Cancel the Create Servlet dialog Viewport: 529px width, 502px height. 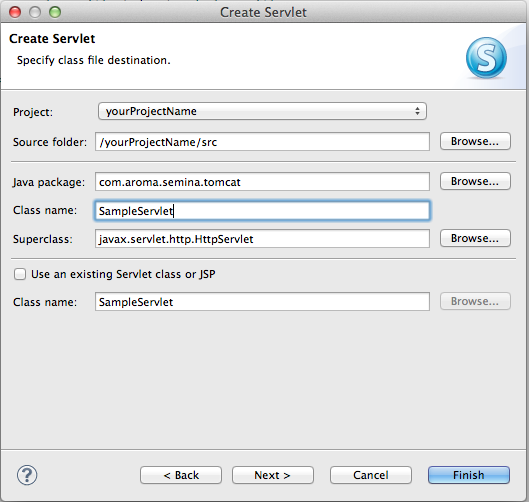[x=370, y=475]
